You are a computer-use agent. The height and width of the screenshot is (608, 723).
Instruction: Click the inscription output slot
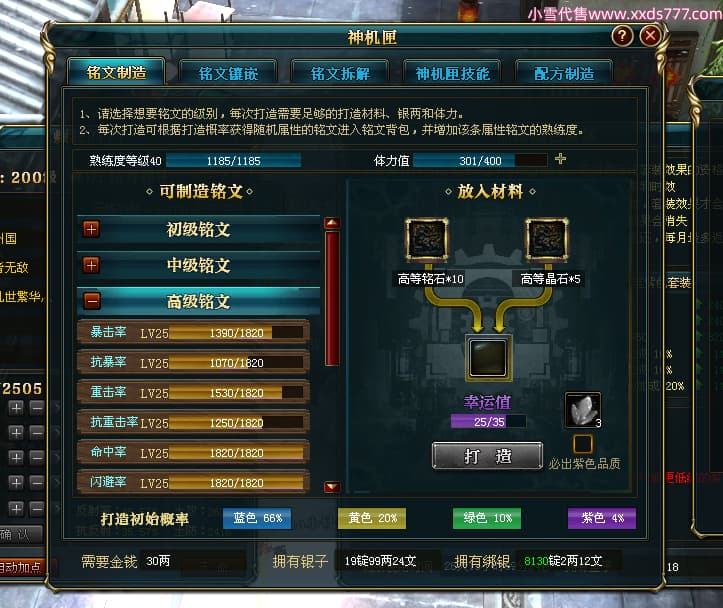click(488, 358)
